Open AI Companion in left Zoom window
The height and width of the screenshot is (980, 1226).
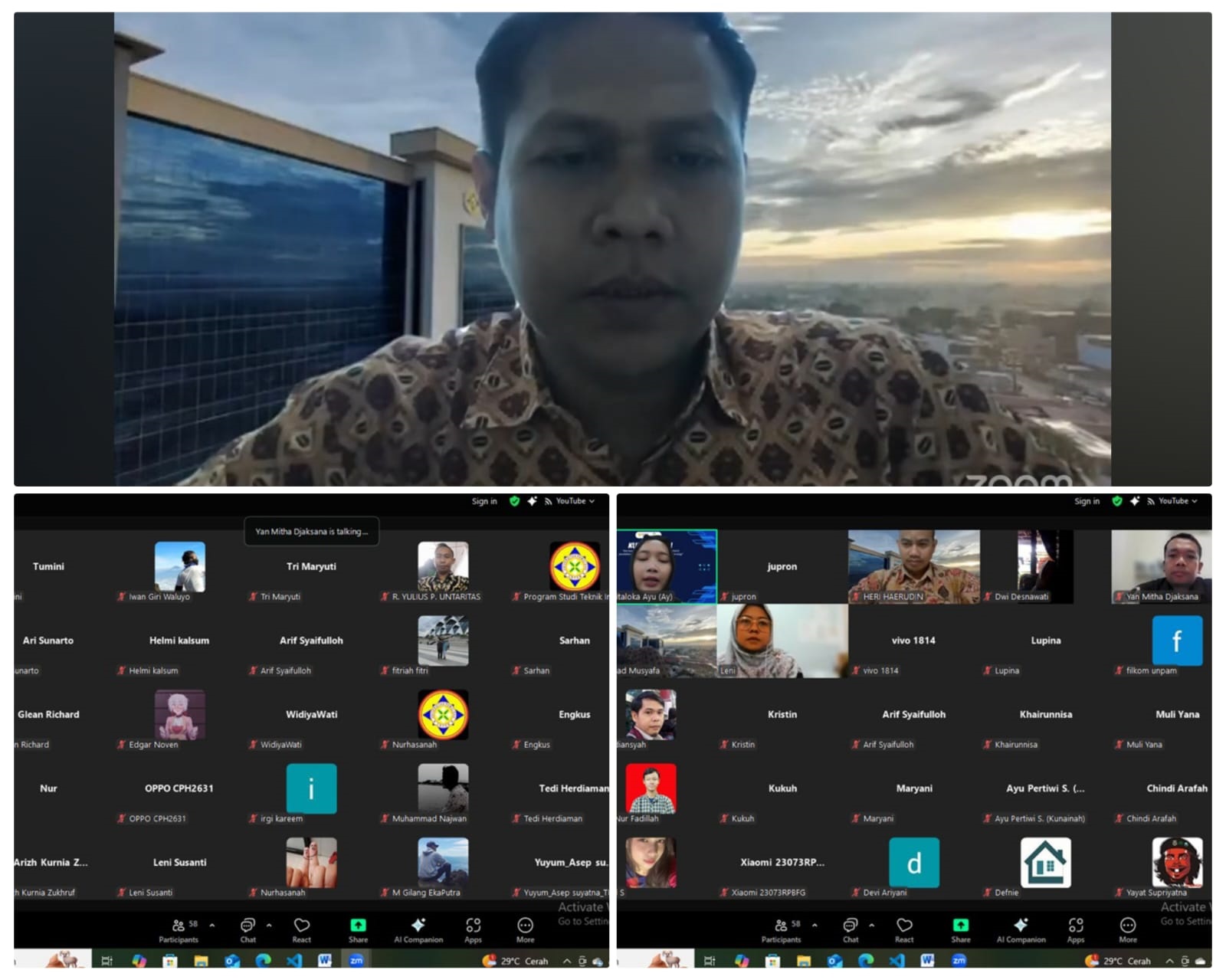pos(418,930)
